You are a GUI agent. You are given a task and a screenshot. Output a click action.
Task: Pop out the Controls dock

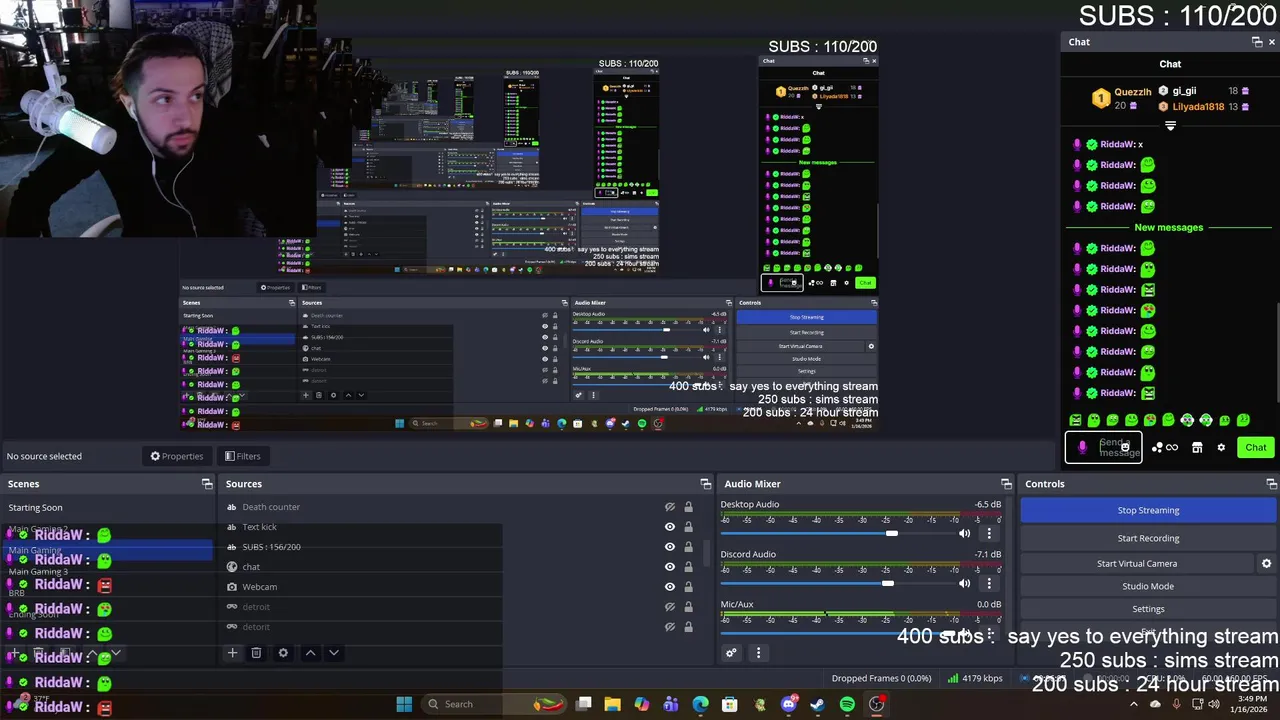[x=1271, y=484]
